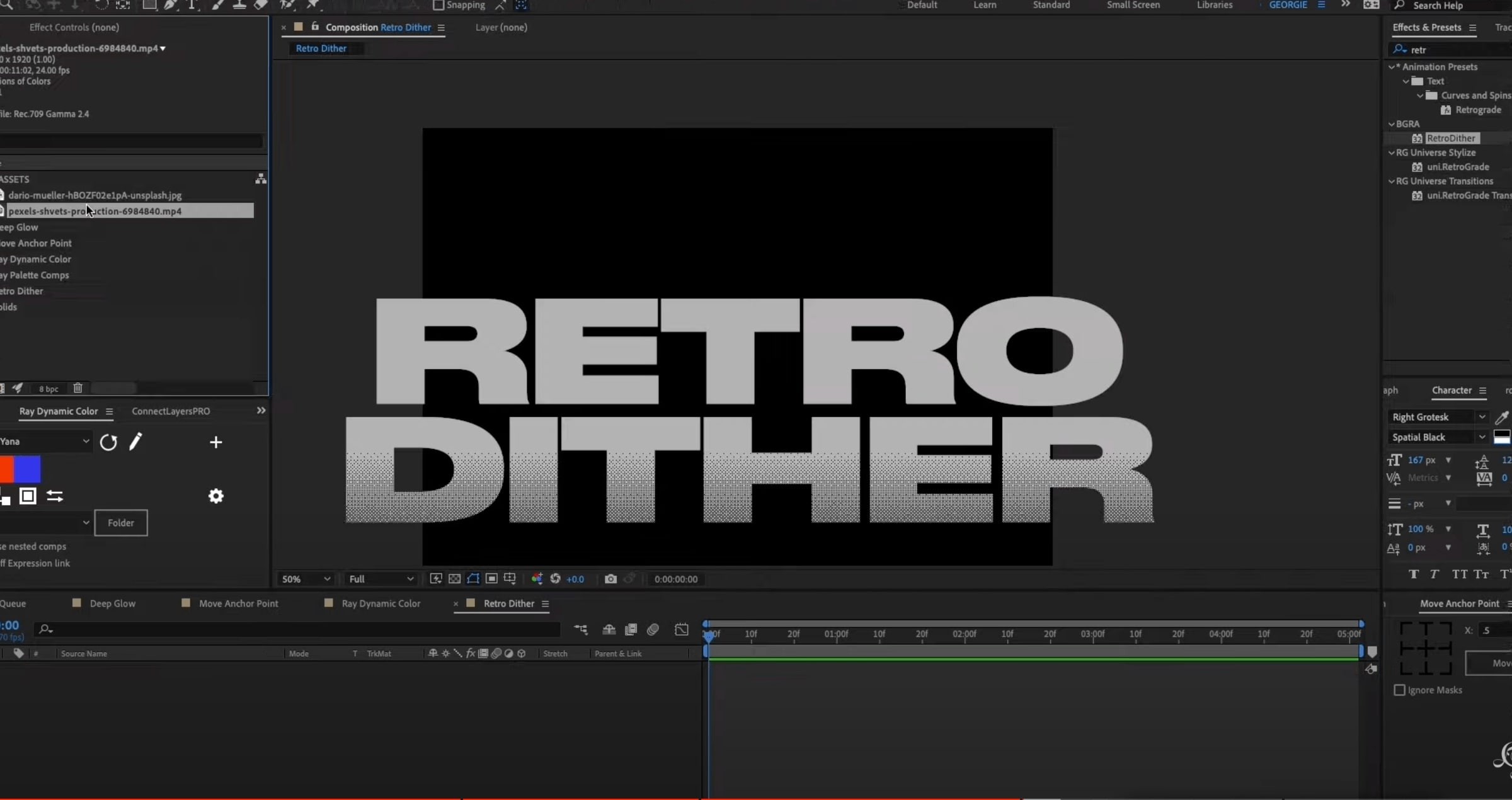1512x800 pixels.
Task: Select dario-mueller unsplash jpg asset
Action: click(95, 195)
